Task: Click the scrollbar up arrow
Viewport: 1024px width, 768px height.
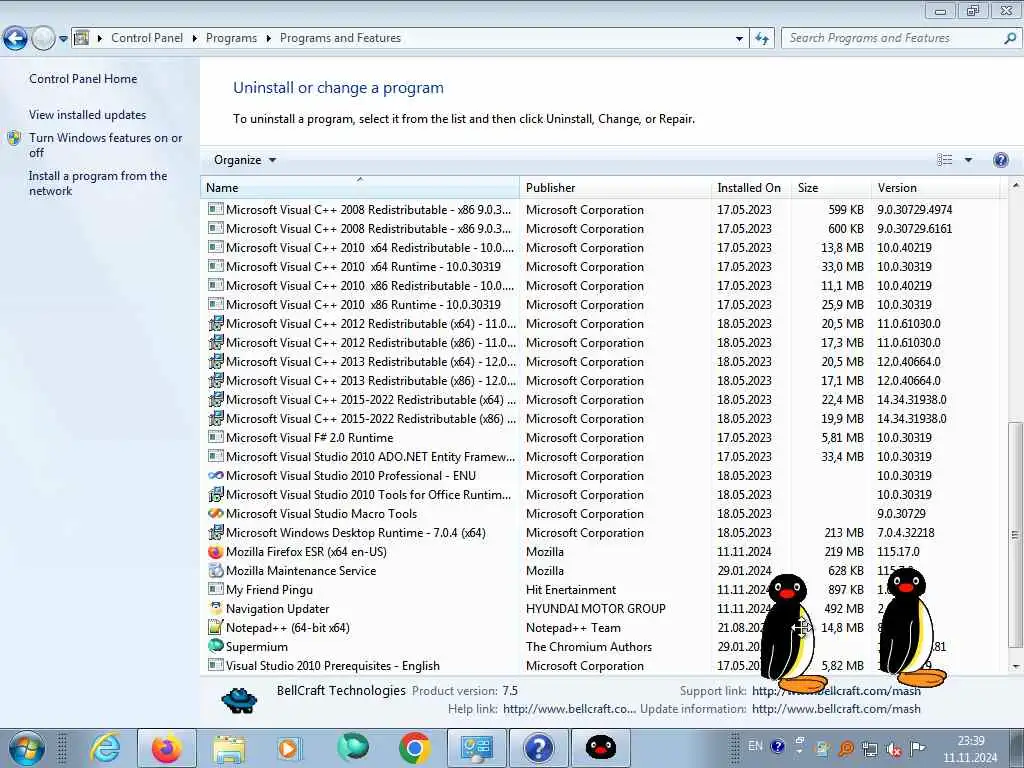Action: coord(1015,185)
